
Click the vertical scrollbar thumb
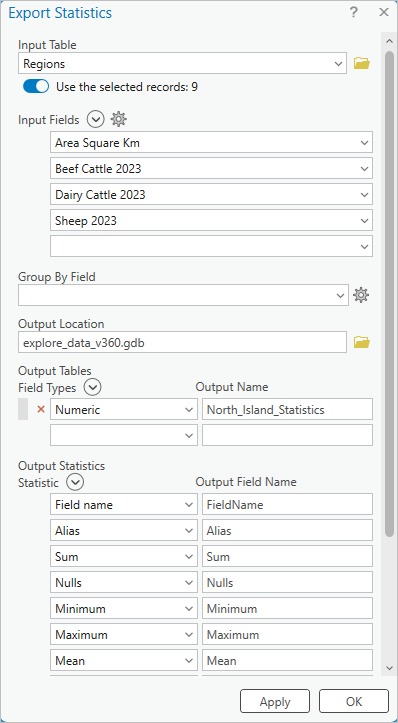click(389, 293)
